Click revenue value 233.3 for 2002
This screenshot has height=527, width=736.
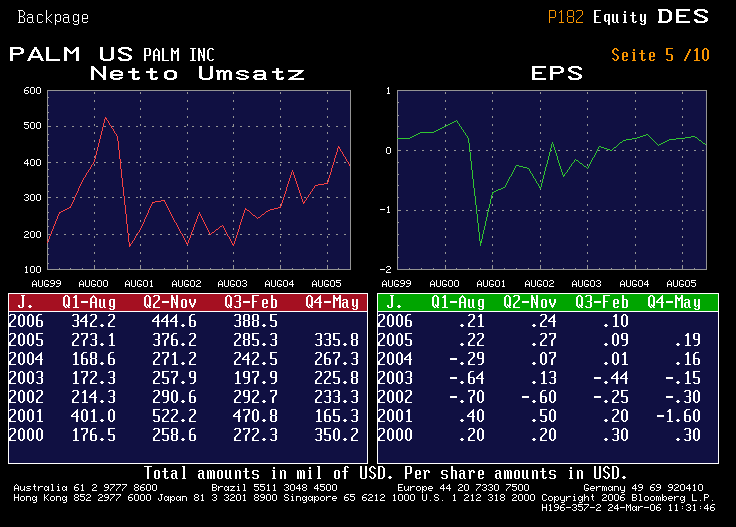pyautogui.click(x=337, y=397)
